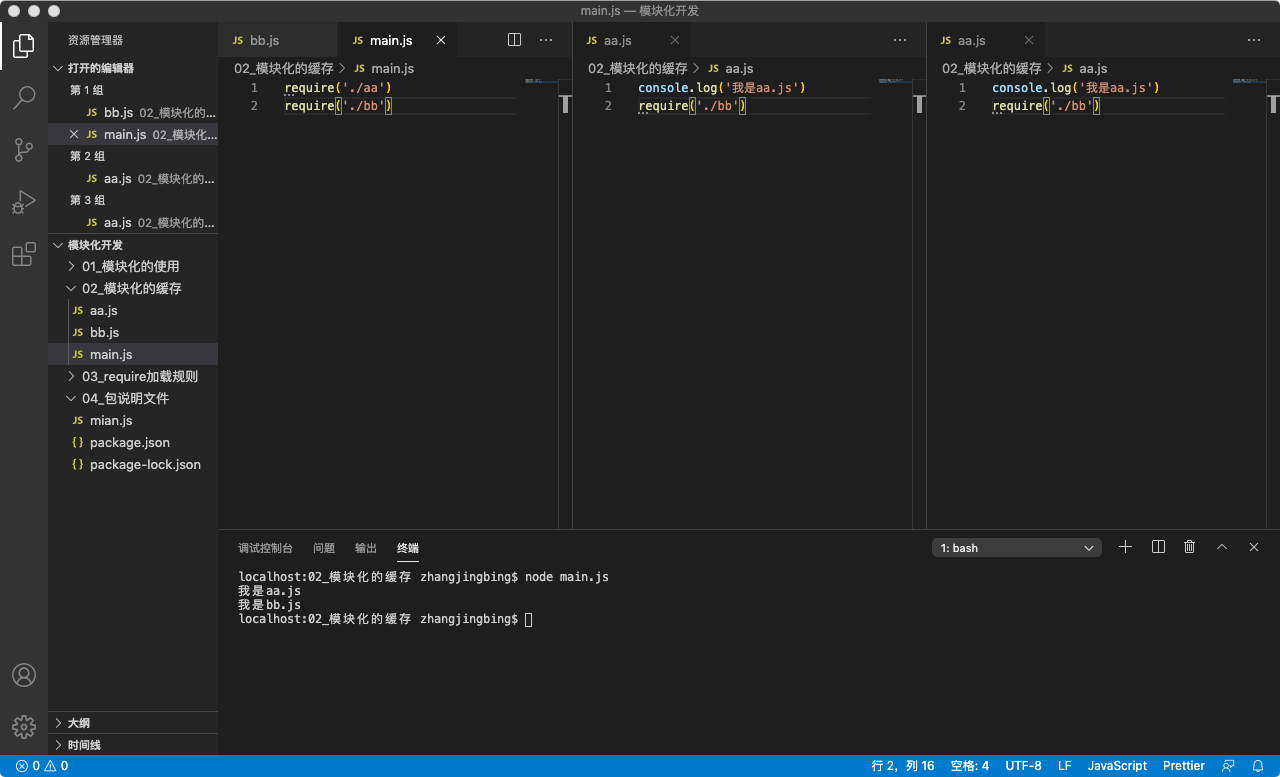Close the aa.js tab in third group

click(x=1029, y=40)
